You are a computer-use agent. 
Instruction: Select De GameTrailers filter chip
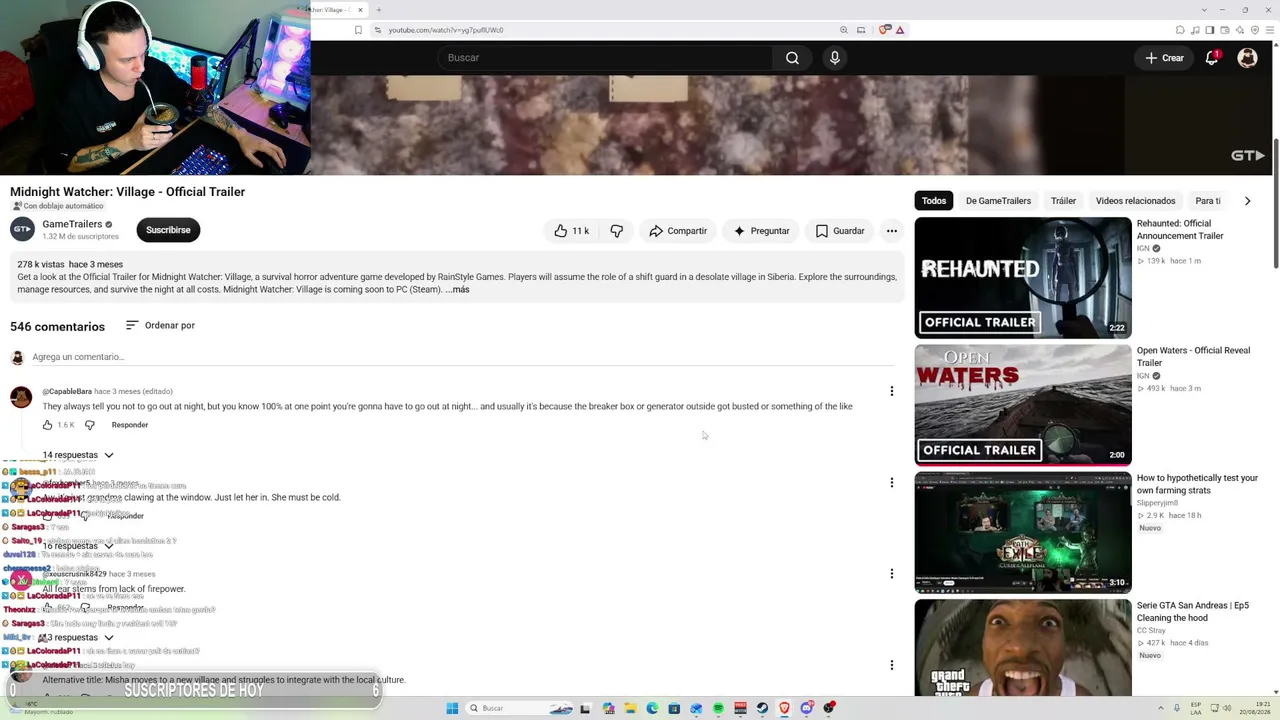click(998, 201)
